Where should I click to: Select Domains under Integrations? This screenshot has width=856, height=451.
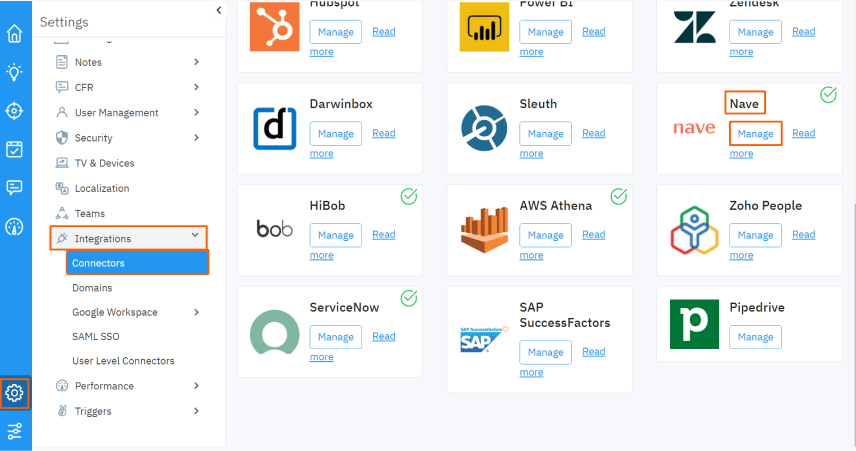(92, 288)
